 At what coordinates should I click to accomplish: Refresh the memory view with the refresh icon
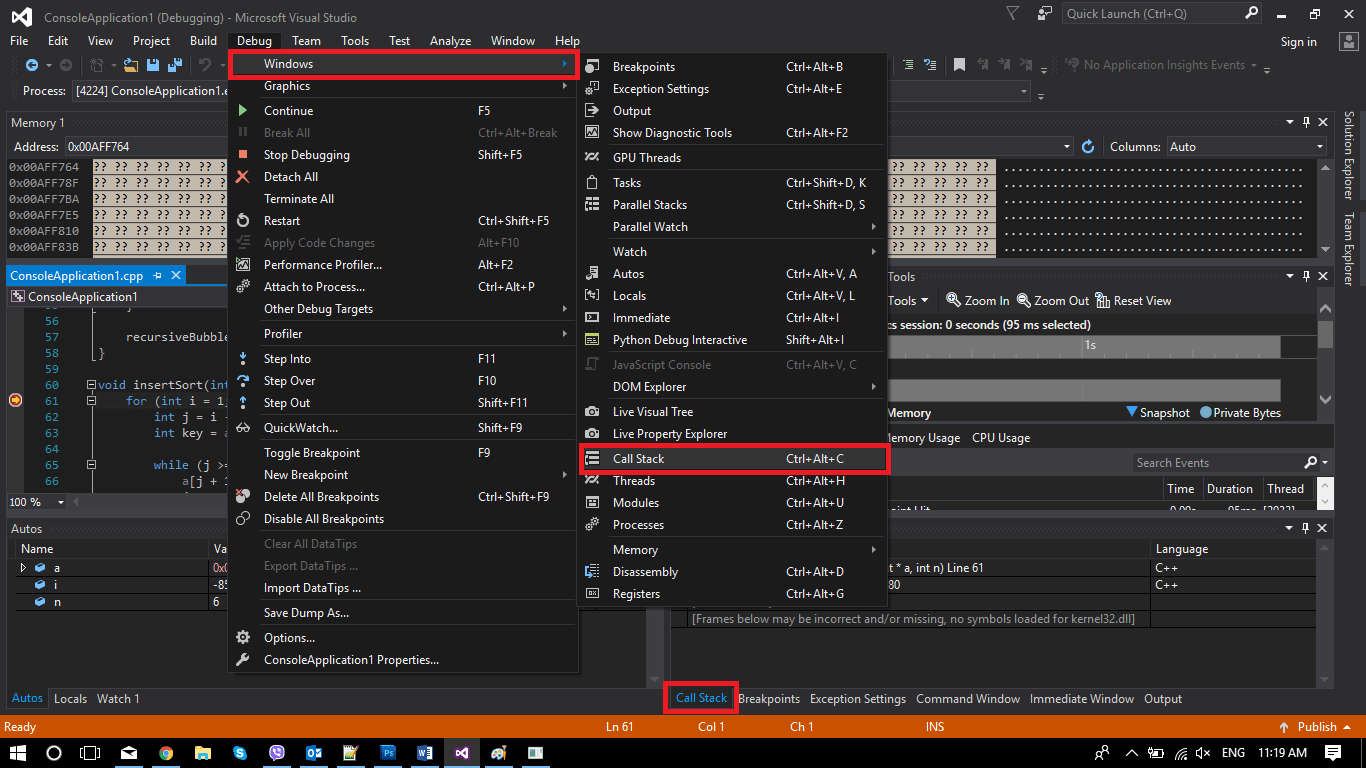point(1089,146)
